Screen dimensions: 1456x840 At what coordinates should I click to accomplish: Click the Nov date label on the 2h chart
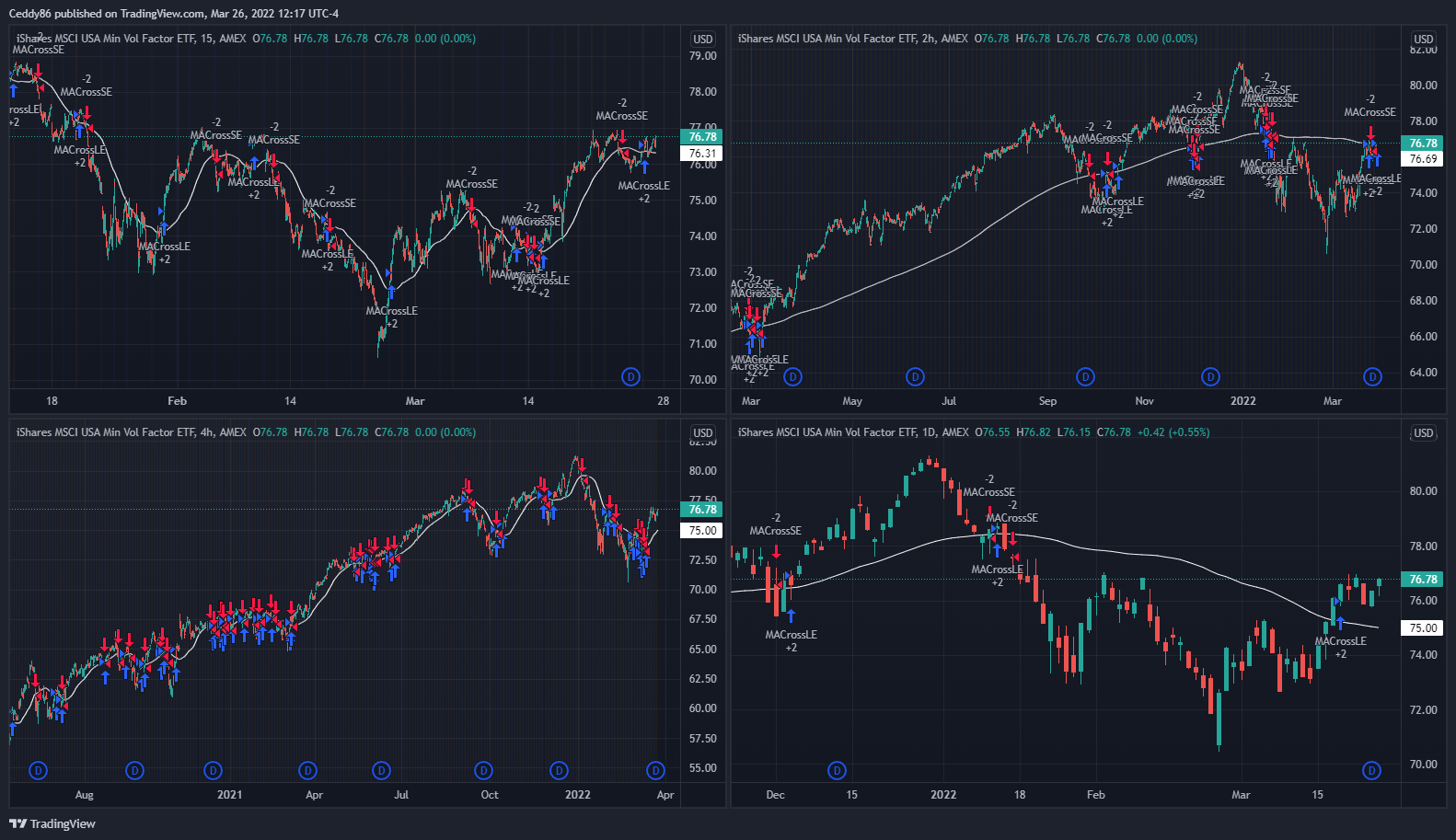point(1144,400)
